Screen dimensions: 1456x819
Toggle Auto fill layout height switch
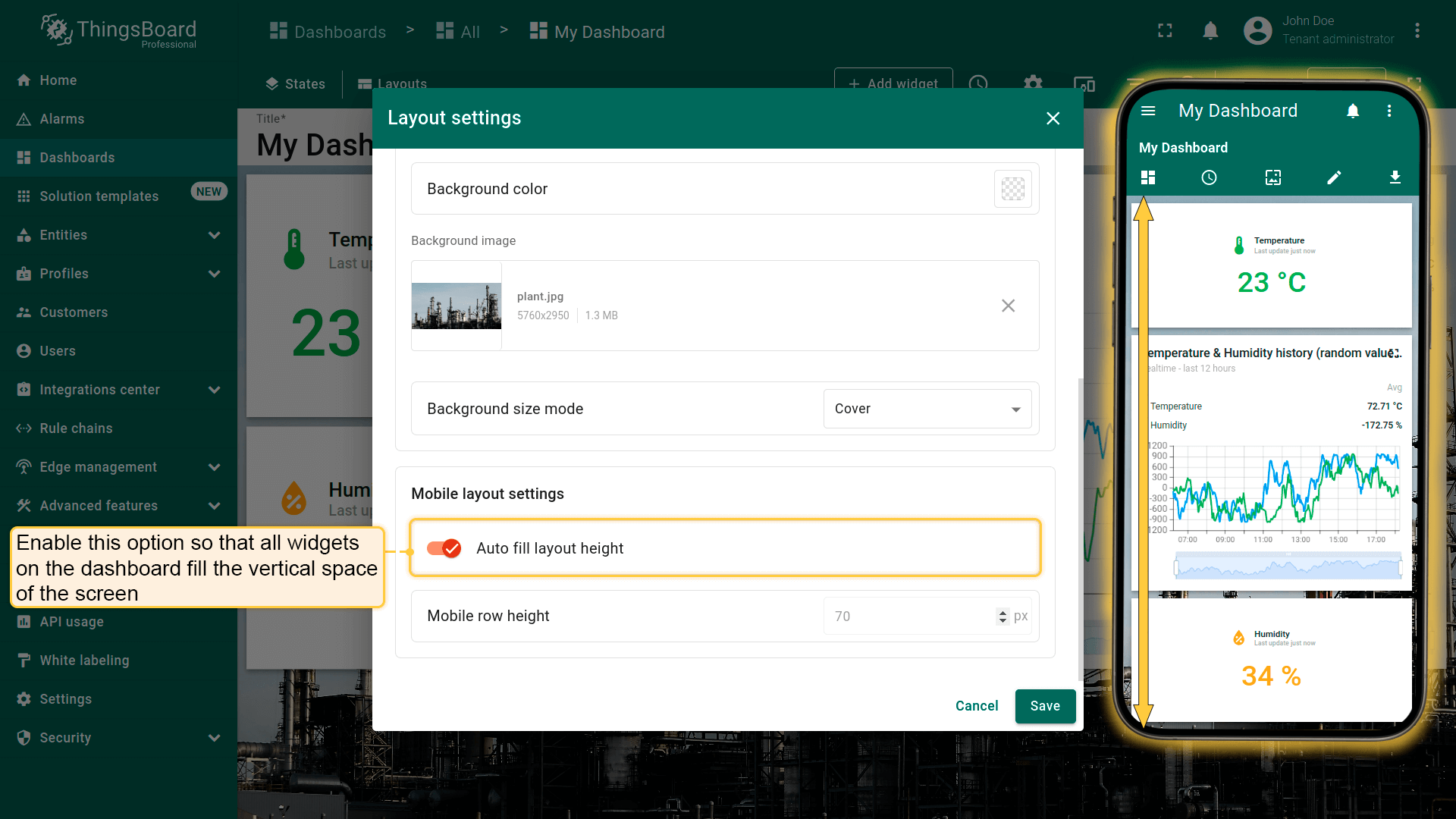tap(444, 548)
